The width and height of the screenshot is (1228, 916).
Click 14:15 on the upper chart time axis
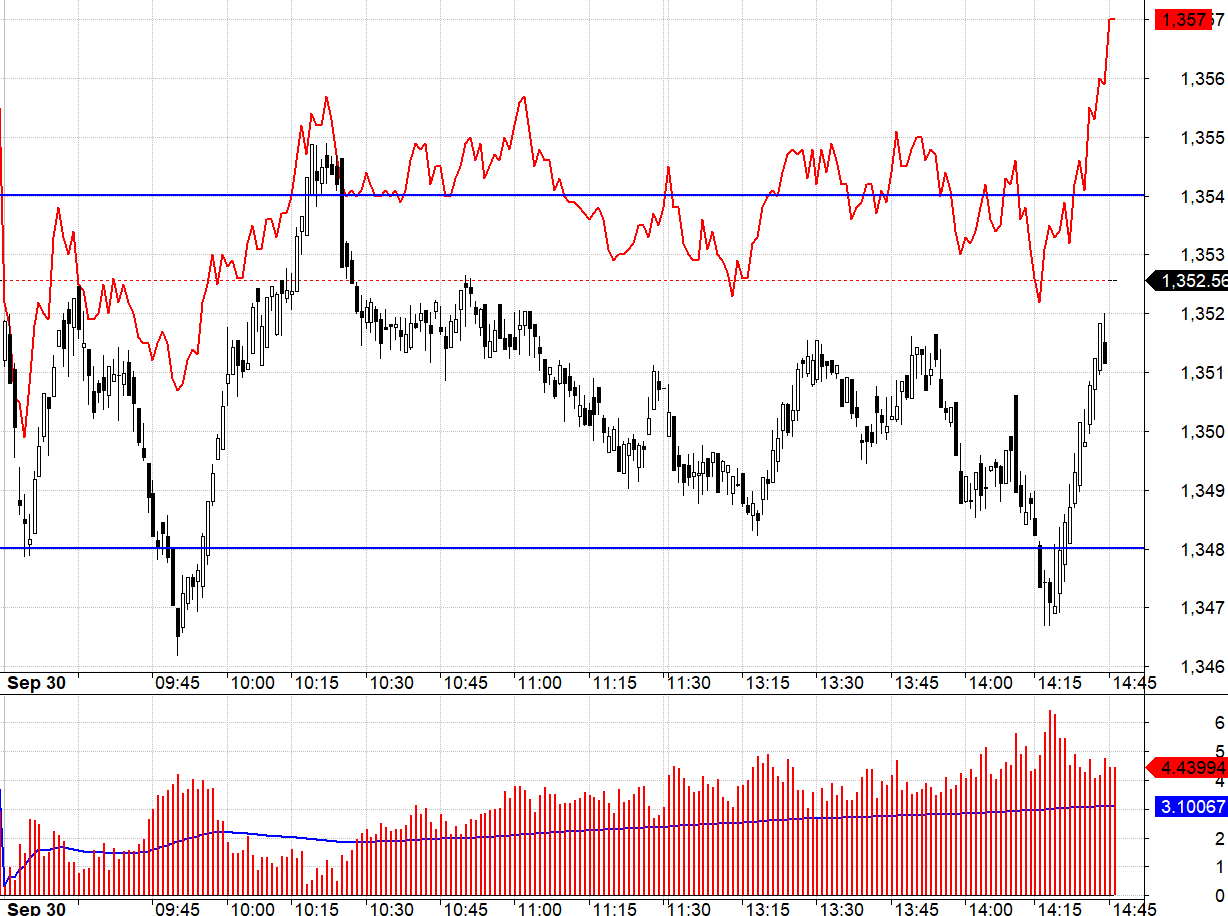(x=1061, y=683)
